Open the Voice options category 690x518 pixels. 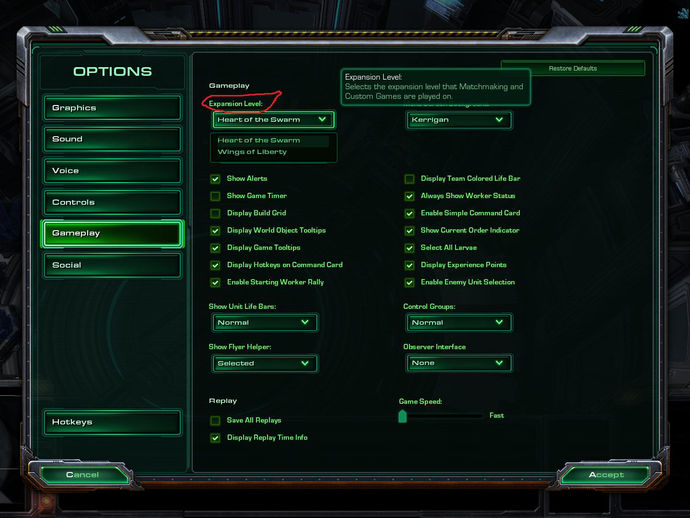click(112, 171)
